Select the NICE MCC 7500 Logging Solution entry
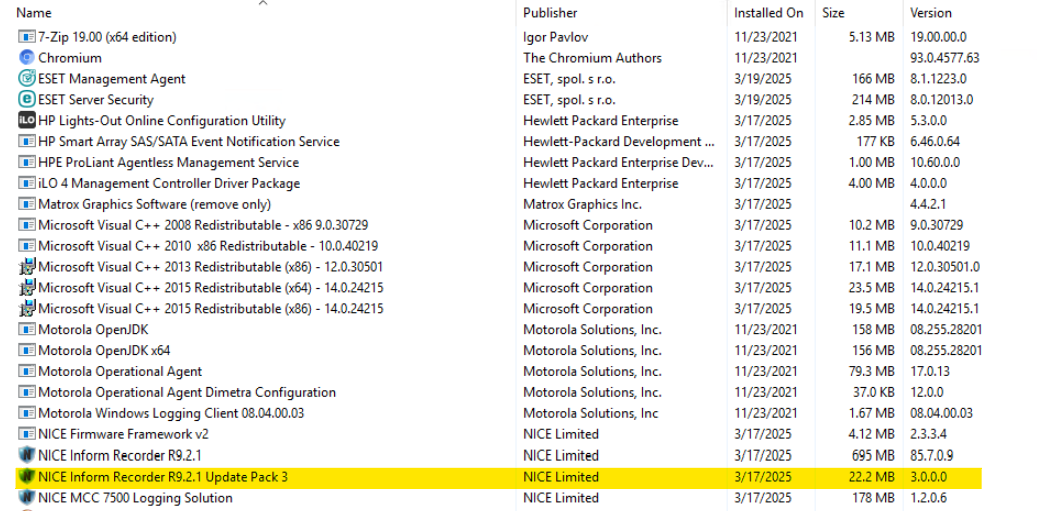Screen dimensions: 1037x511 [136, 498]
